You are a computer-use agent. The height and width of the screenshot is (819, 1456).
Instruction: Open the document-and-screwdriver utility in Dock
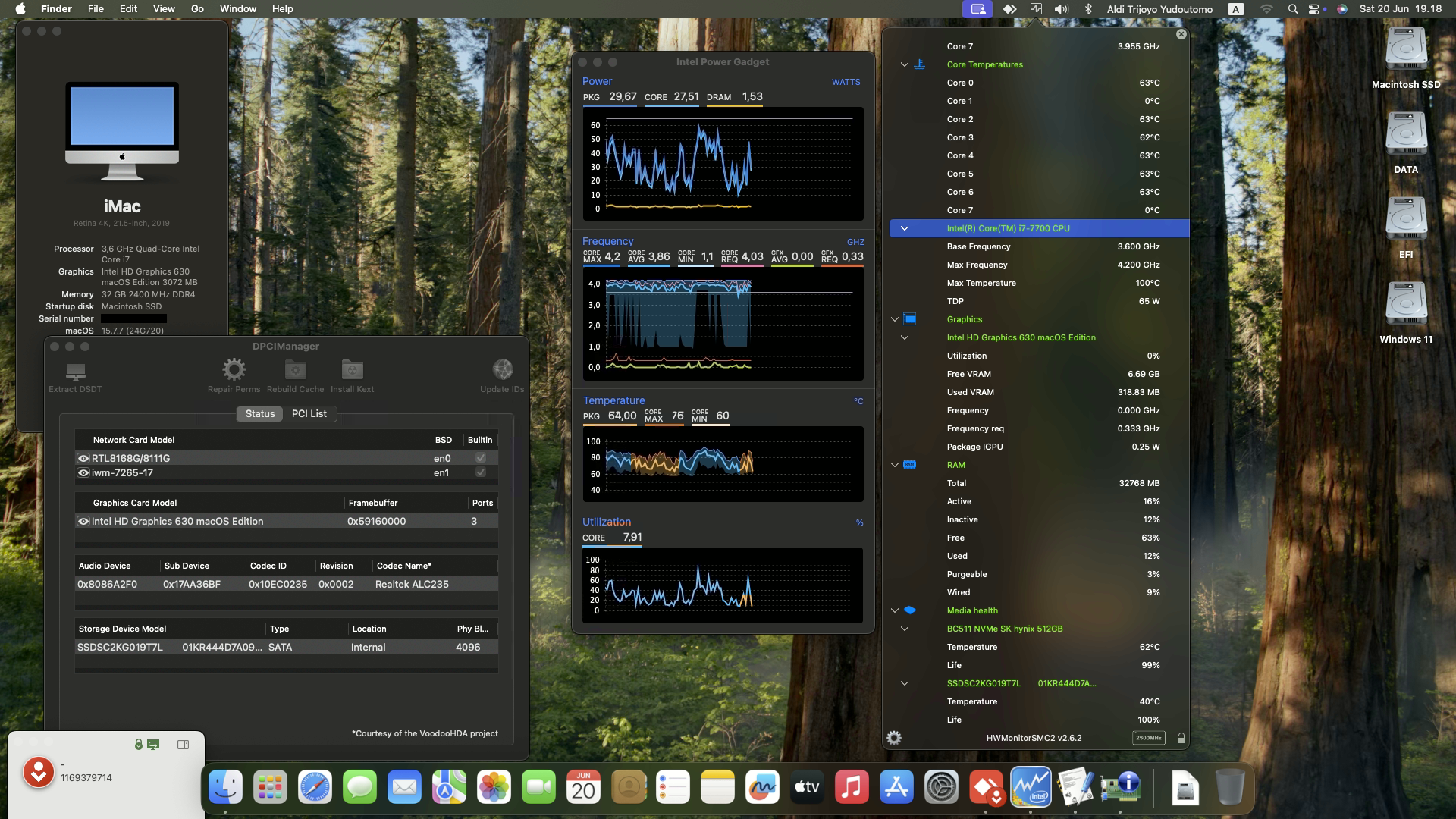tap(1075, 787)
